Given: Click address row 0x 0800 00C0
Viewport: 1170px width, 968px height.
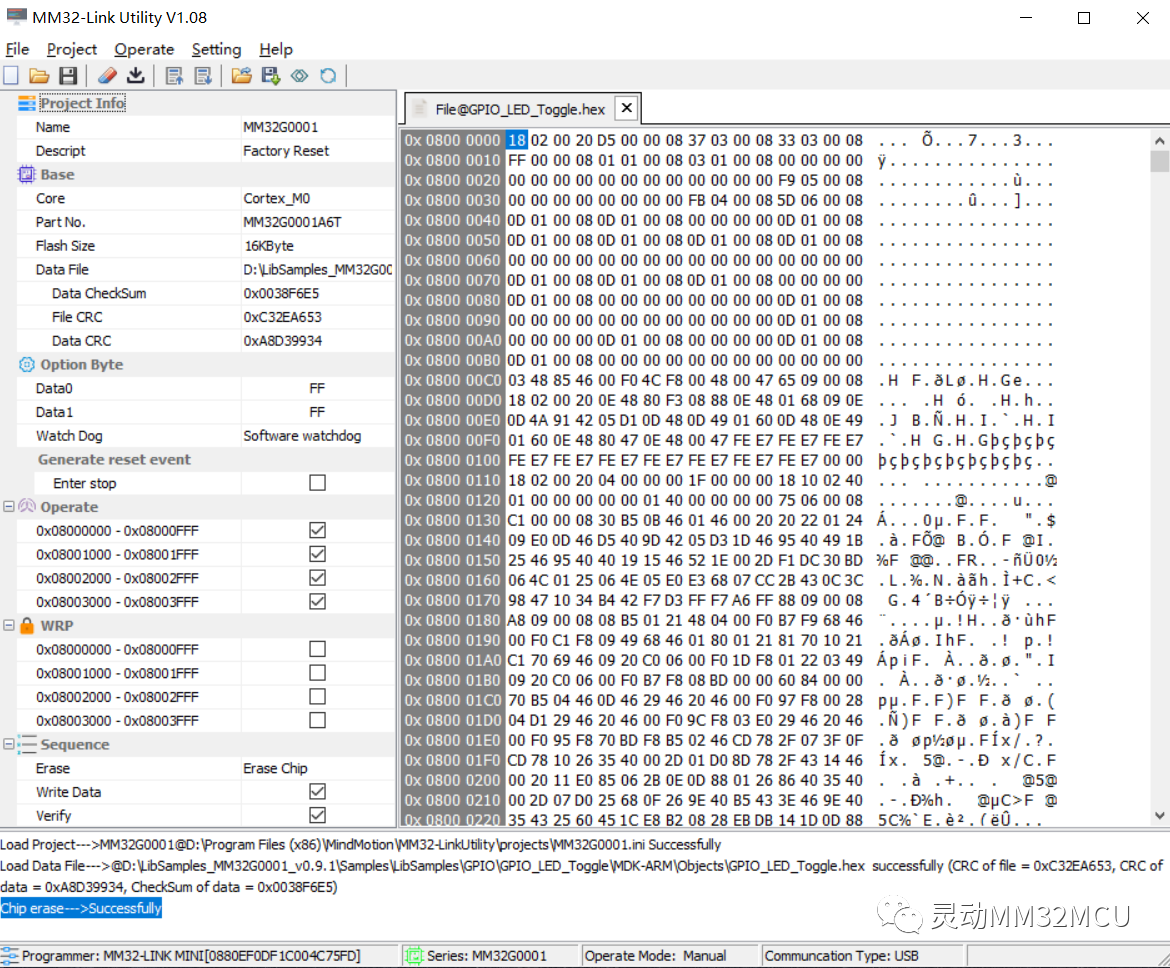Looking at the screenshot, I should coord(452,380).
